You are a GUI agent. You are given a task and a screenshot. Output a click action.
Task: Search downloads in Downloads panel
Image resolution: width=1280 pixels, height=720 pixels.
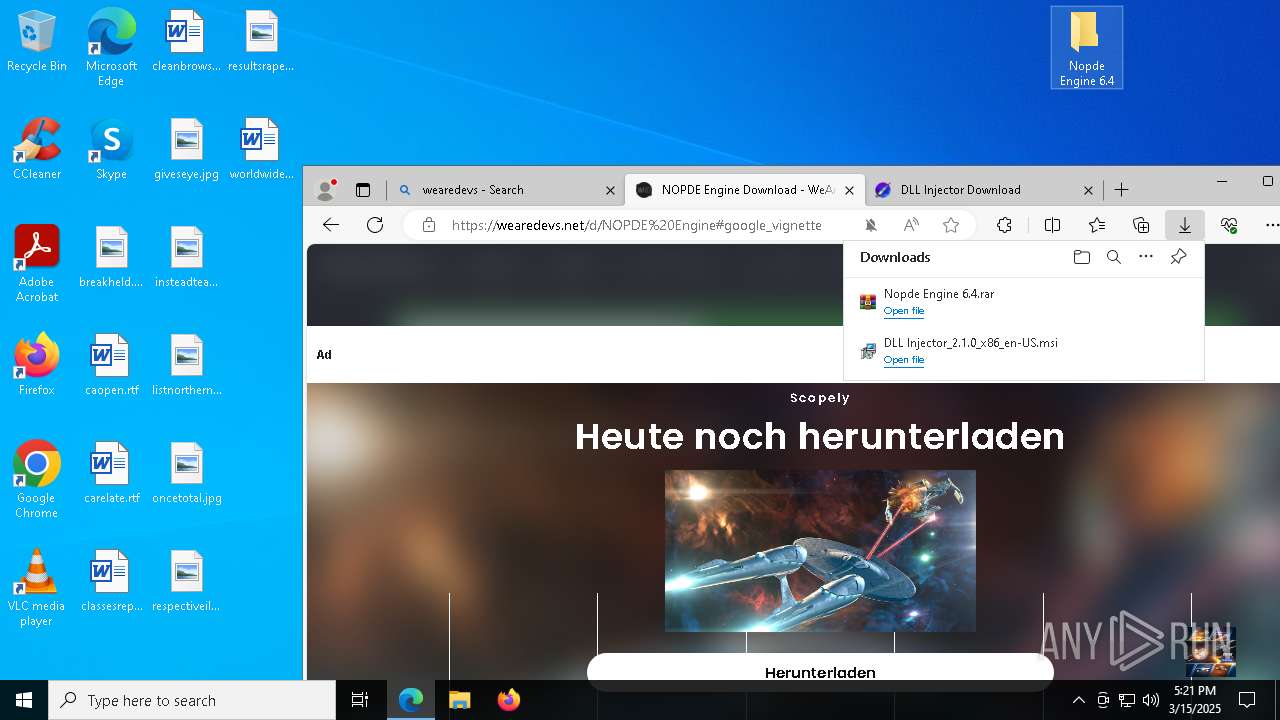click(x=1113, y=257)
